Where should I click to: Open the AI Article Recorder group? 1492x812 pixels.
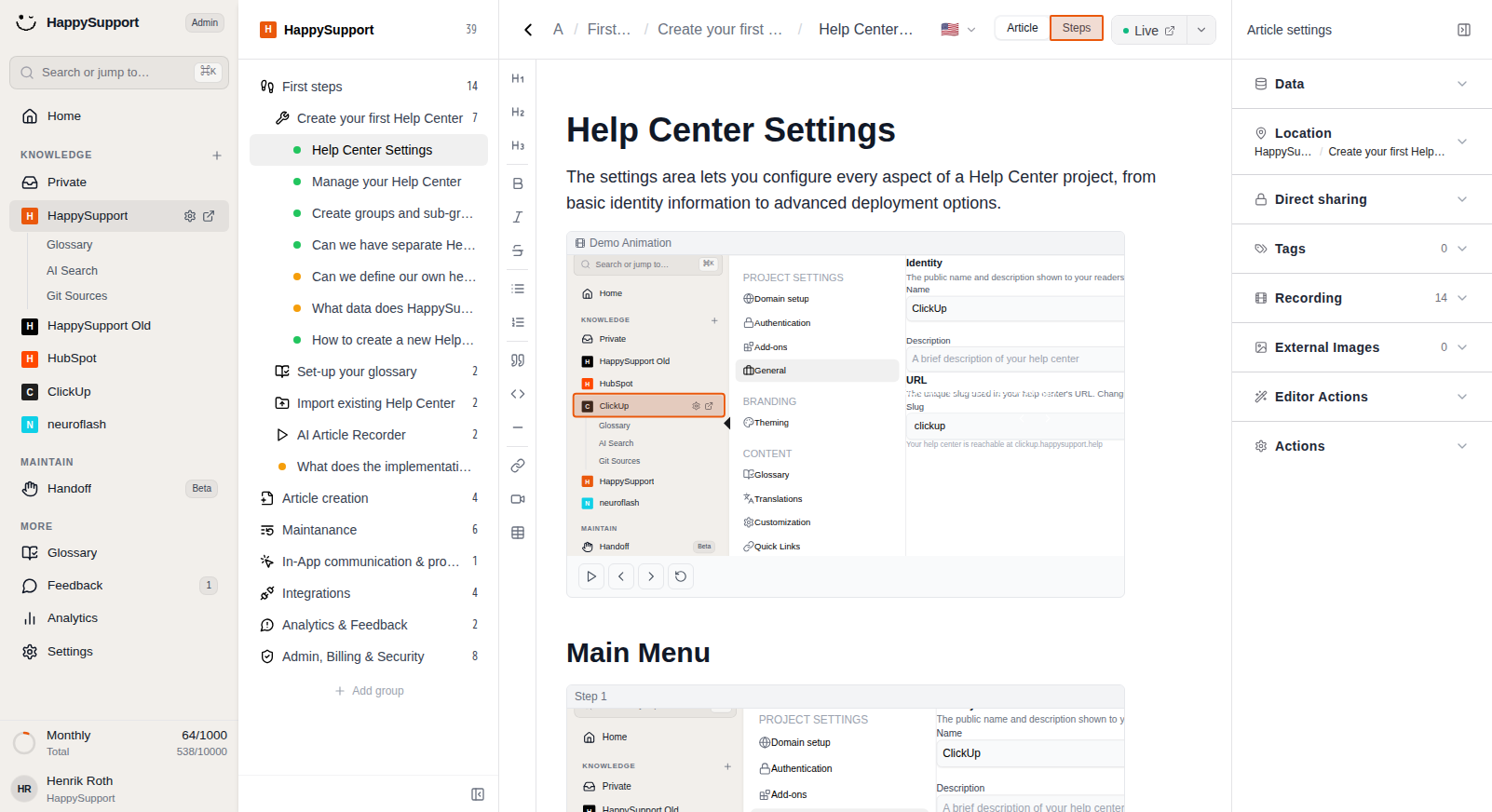pos(369,435)
